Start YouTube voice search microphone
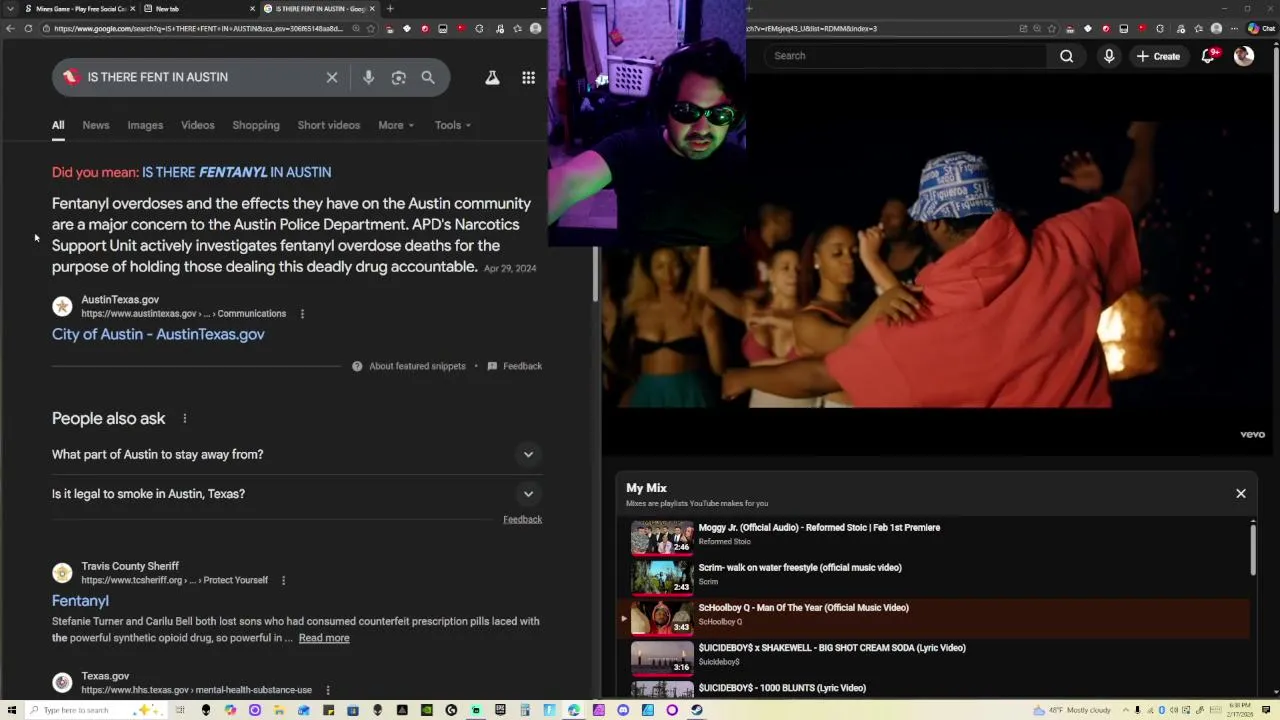 1109,56
